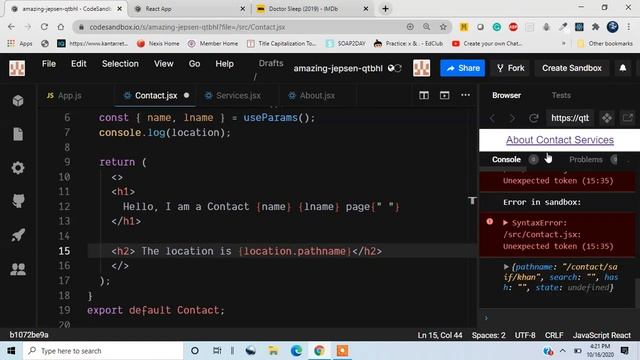Screen dimensions: 640x360
Task: Click Chrome home button
Action: click(61, 27)
